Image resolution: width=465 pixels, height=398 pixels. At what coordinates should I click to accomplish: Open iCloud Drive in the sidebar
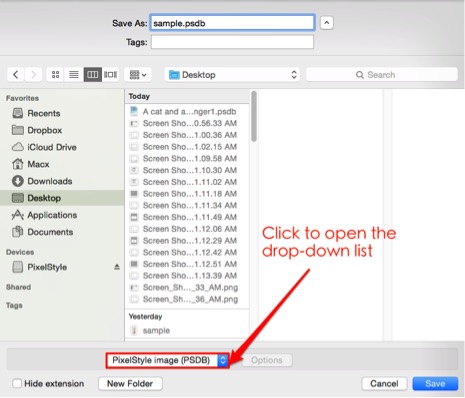pyautogui.click(x=62, y=147)
